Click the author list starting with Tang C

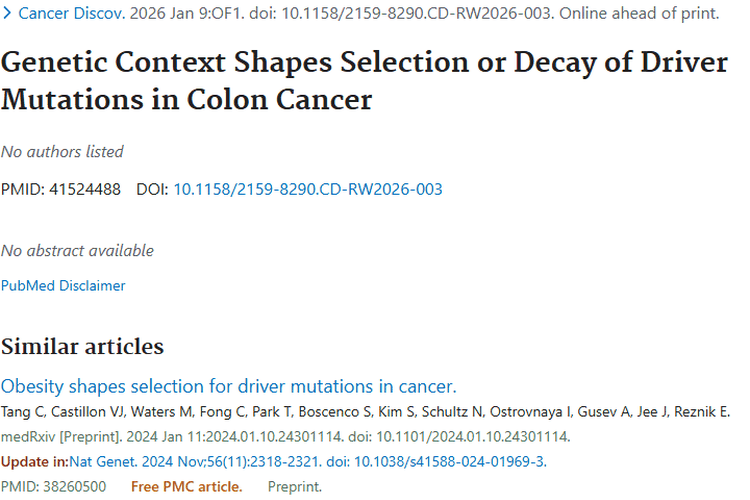(364, 412)
